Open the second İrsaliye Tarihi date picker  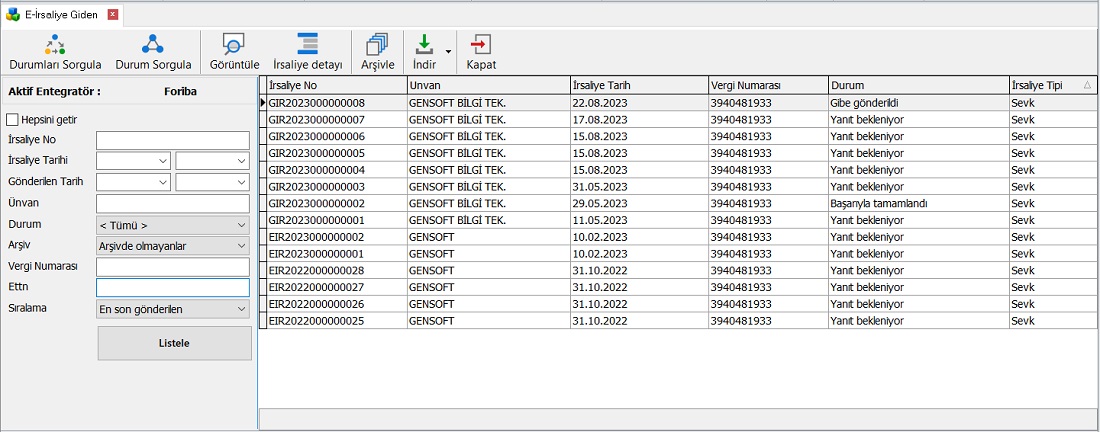213,161
